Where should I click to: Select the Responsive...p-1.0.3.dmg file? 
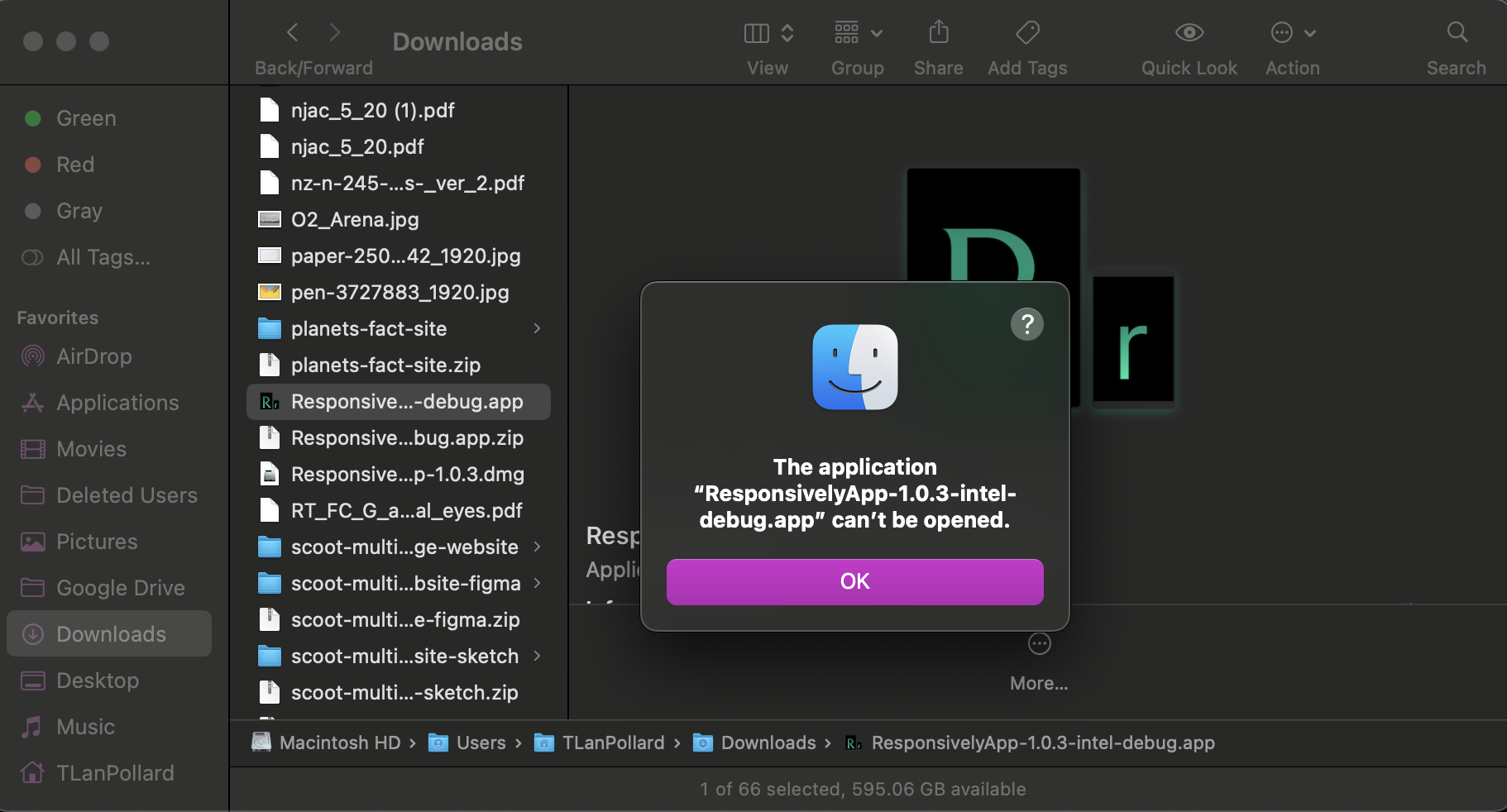click(408, 474)
